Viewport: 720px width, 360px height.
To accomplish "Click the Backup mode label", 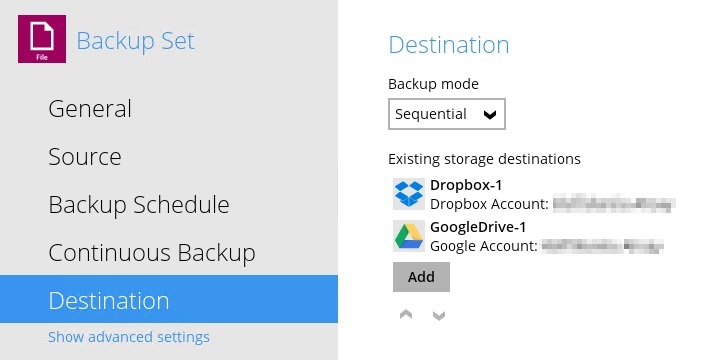I will pyautogui.click(x=433, y=84).
